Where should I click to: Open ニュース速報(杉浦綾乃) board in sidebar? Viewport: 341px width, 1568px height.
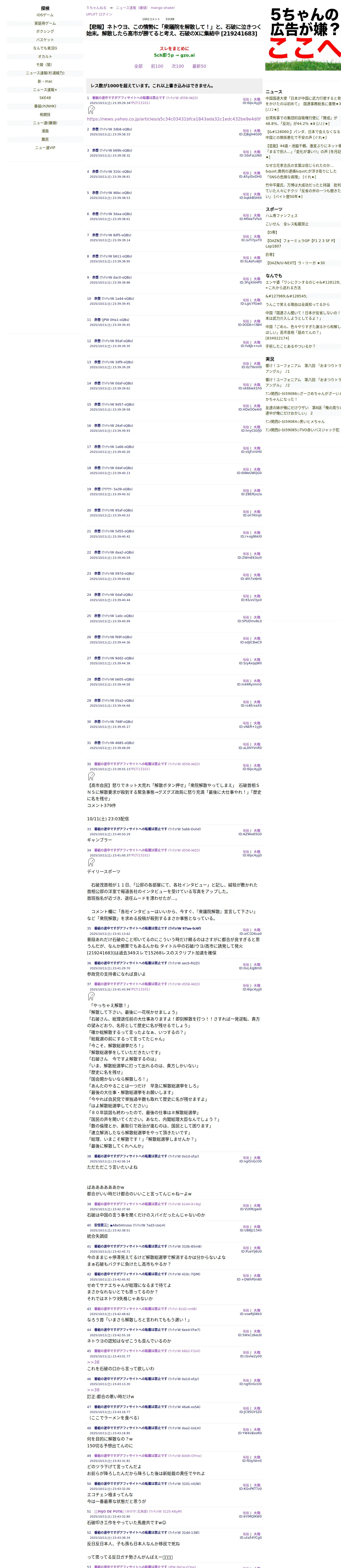click(45, 73)
